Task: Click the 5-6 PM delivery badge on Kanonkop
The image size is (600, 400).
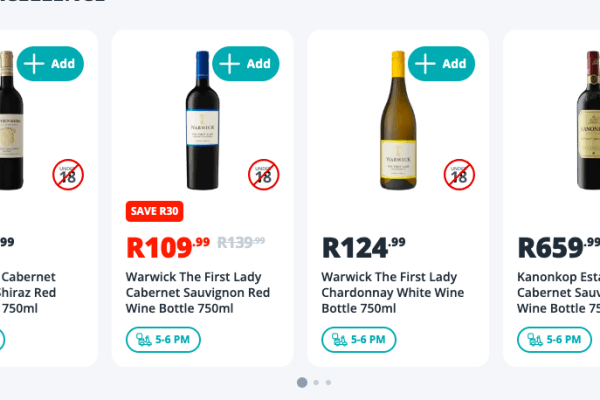Action: click(x=554, y=340)
